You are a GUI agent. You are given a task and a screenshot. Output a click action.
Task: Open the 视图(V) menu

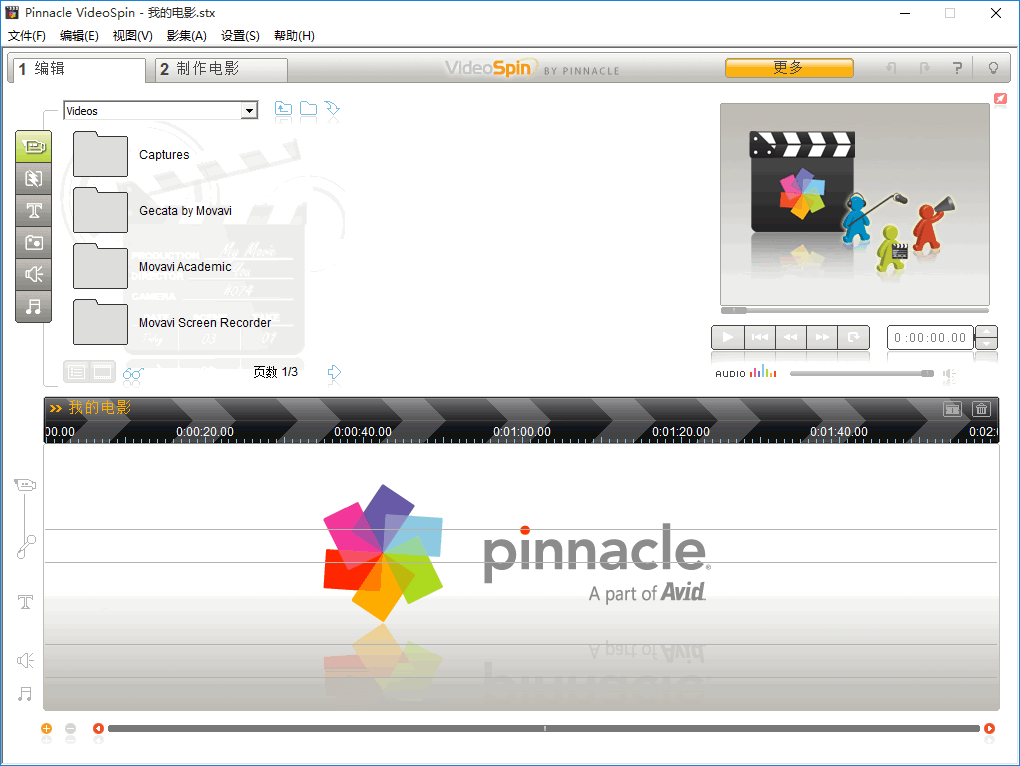(133, 36)
